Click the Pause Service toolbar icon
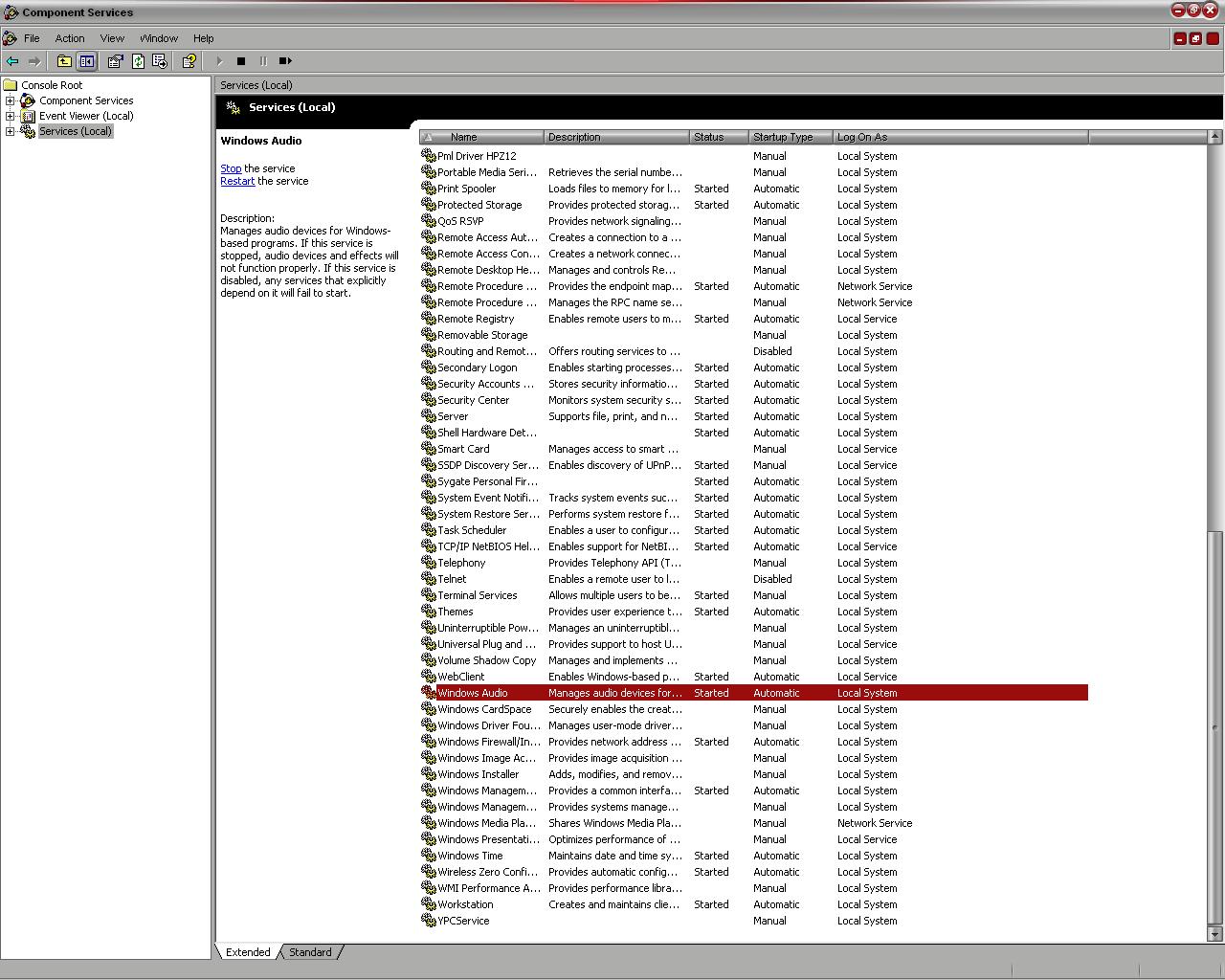Viewport: 1225px width, 980px height. [263, 61]
